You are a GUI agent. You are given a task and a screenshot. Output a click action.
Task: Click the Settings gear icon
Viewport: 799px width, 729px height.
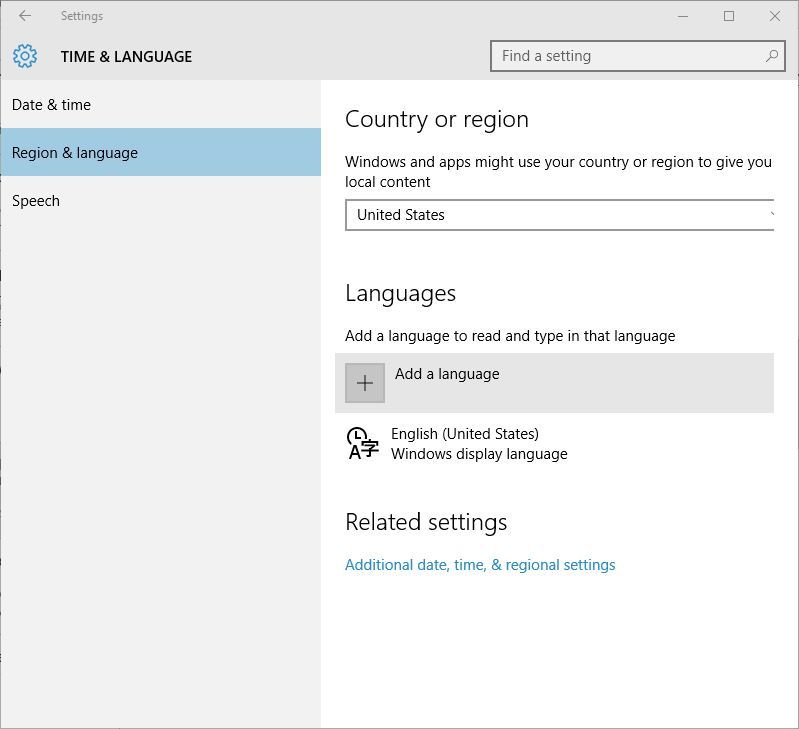point(25,56)
